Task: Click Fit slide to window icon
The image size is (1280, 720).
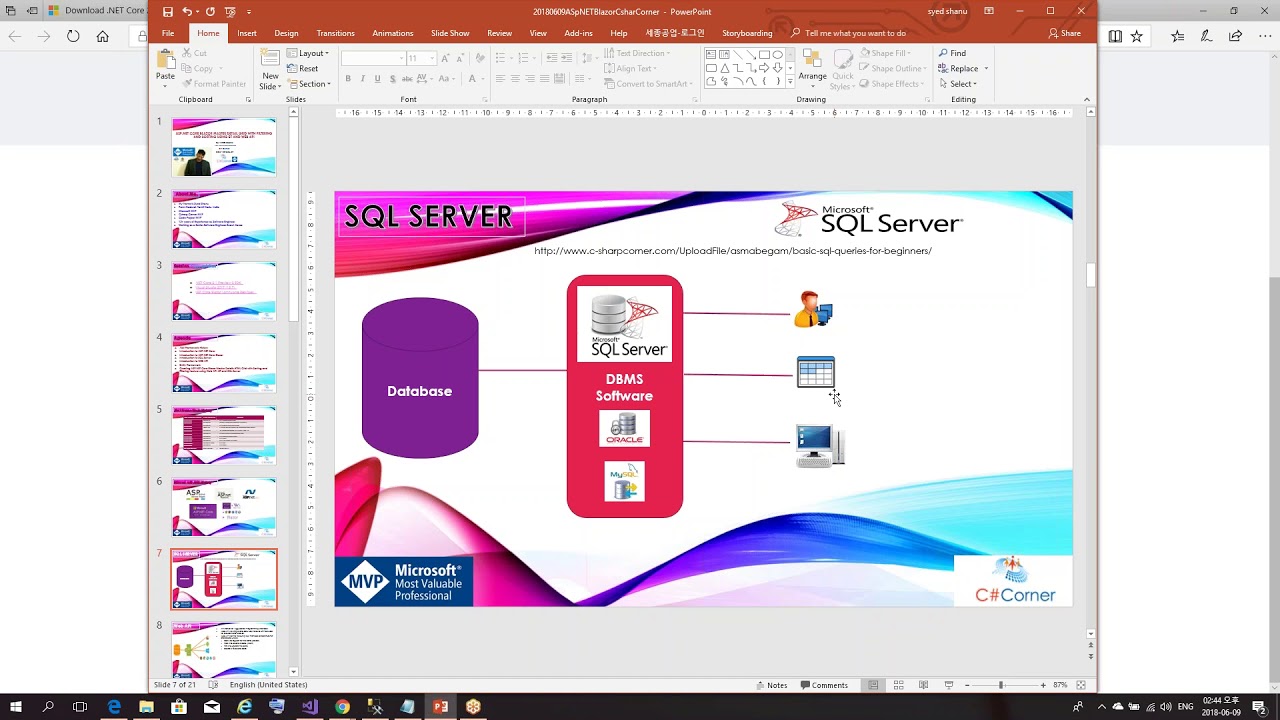Action: point(1080,685)
